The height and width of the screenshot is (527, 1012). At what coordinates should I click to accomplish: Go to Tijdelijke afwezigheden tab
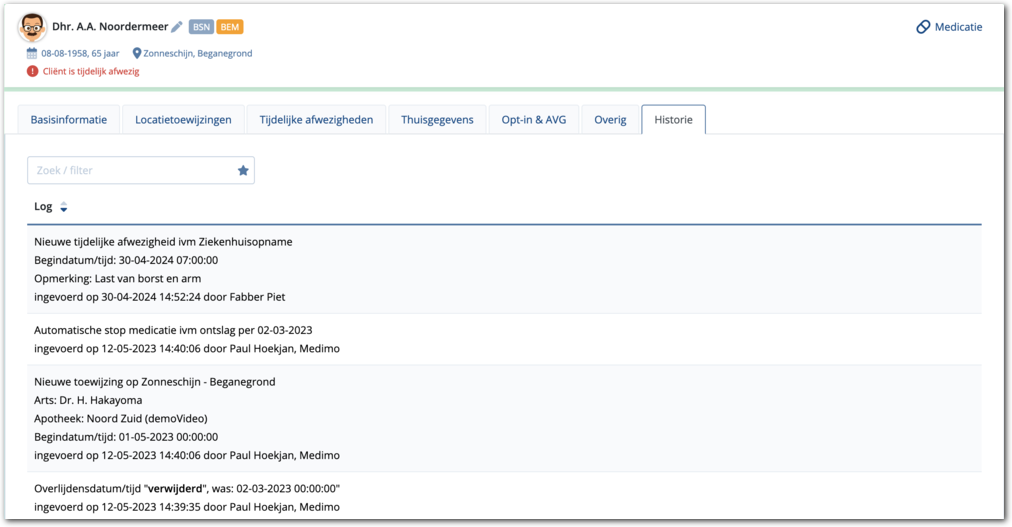(x=316, y=120)
